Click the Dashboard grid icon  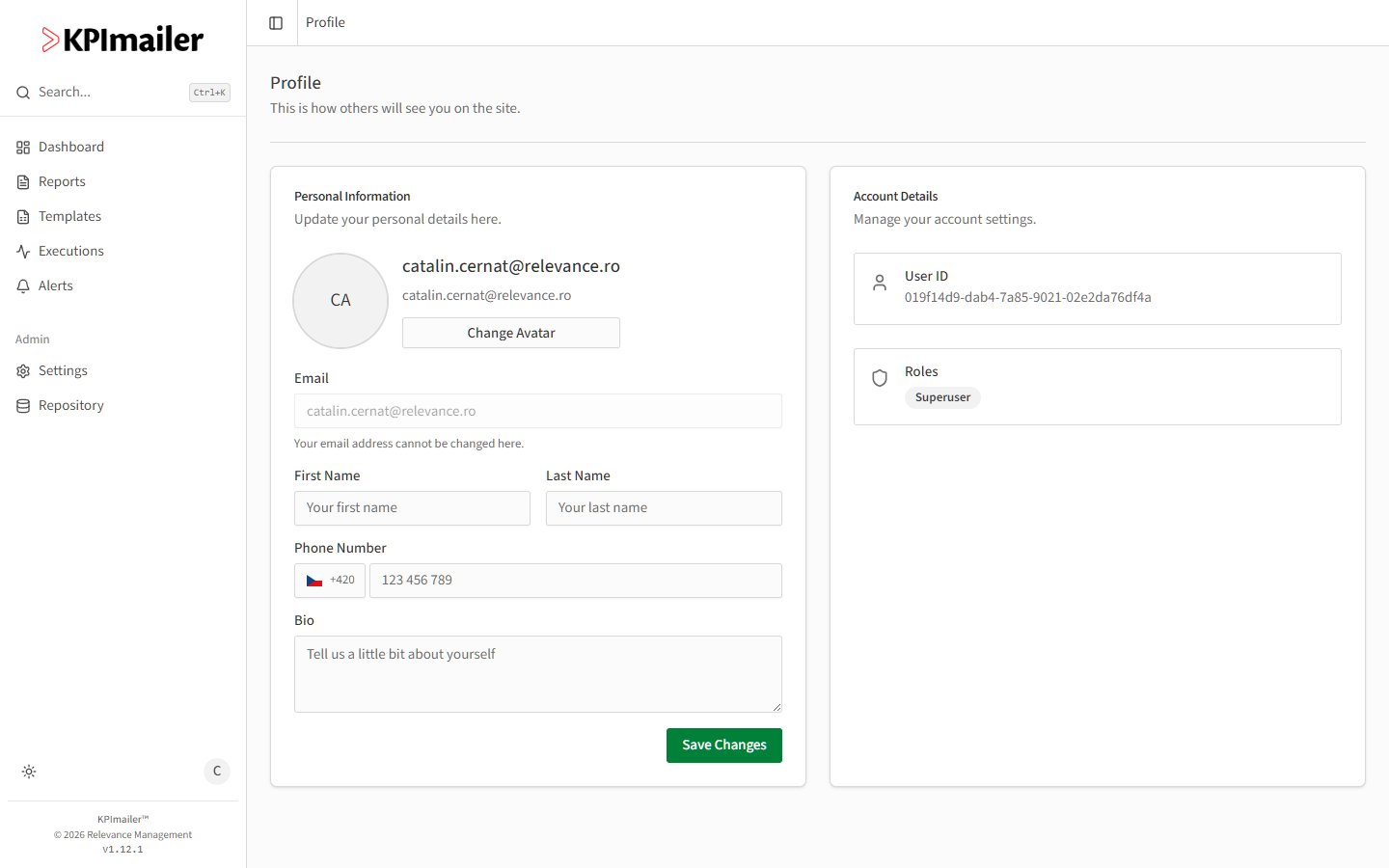tap(23, 148)
